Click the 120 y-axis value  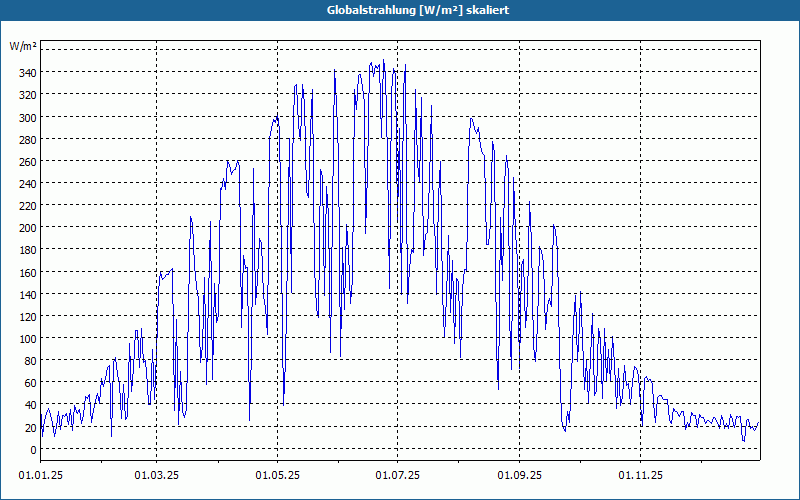click(28, 317)
